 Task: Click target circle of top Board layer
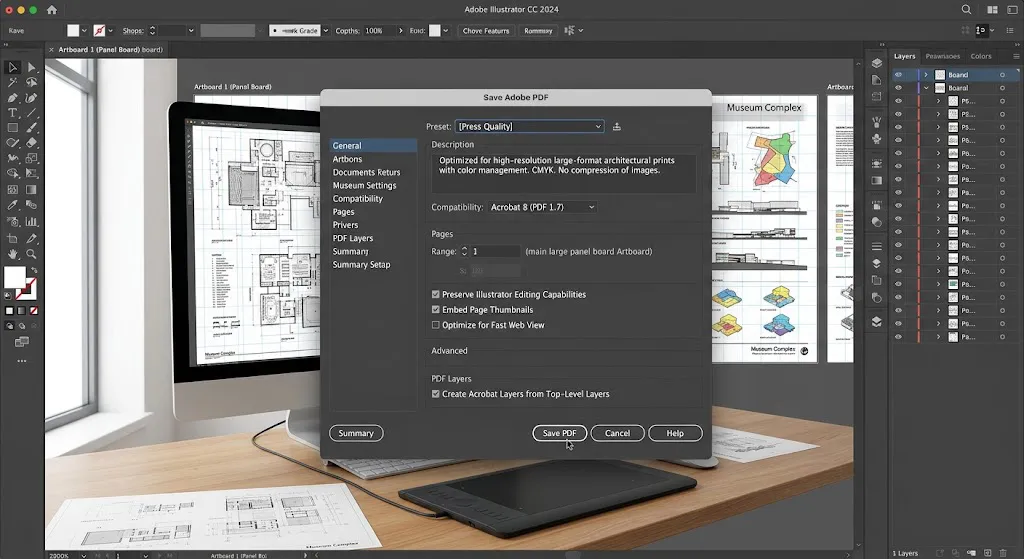tap(1002, 75)
